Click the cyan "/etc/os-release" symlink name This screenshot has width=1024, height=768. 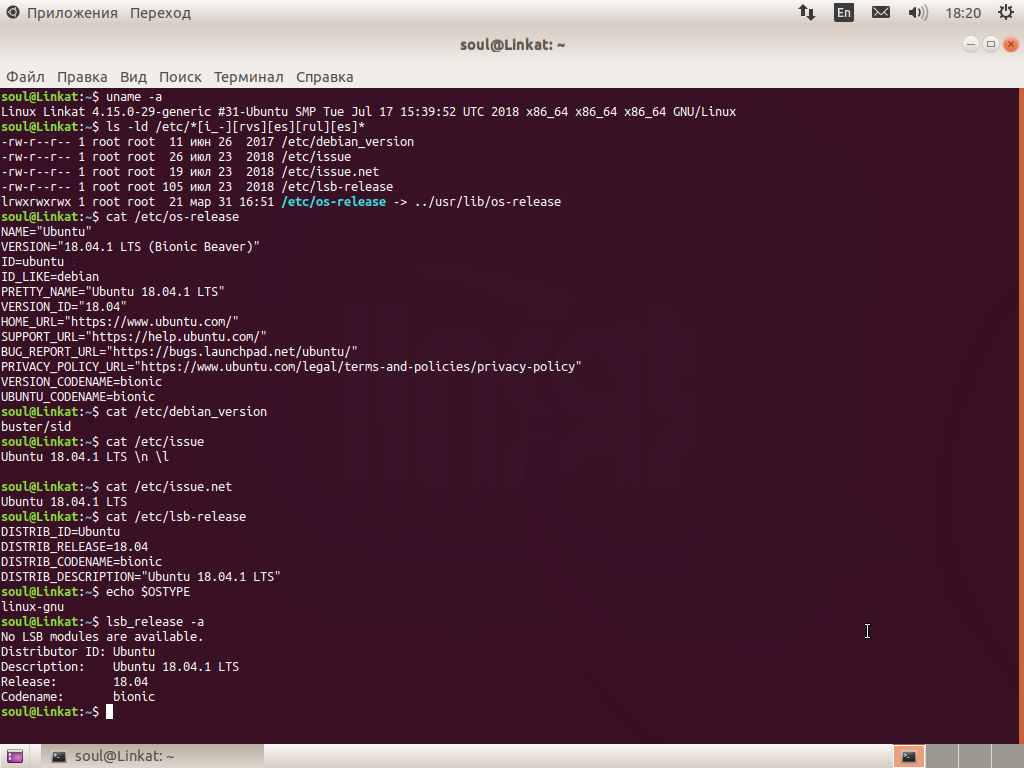334,202
